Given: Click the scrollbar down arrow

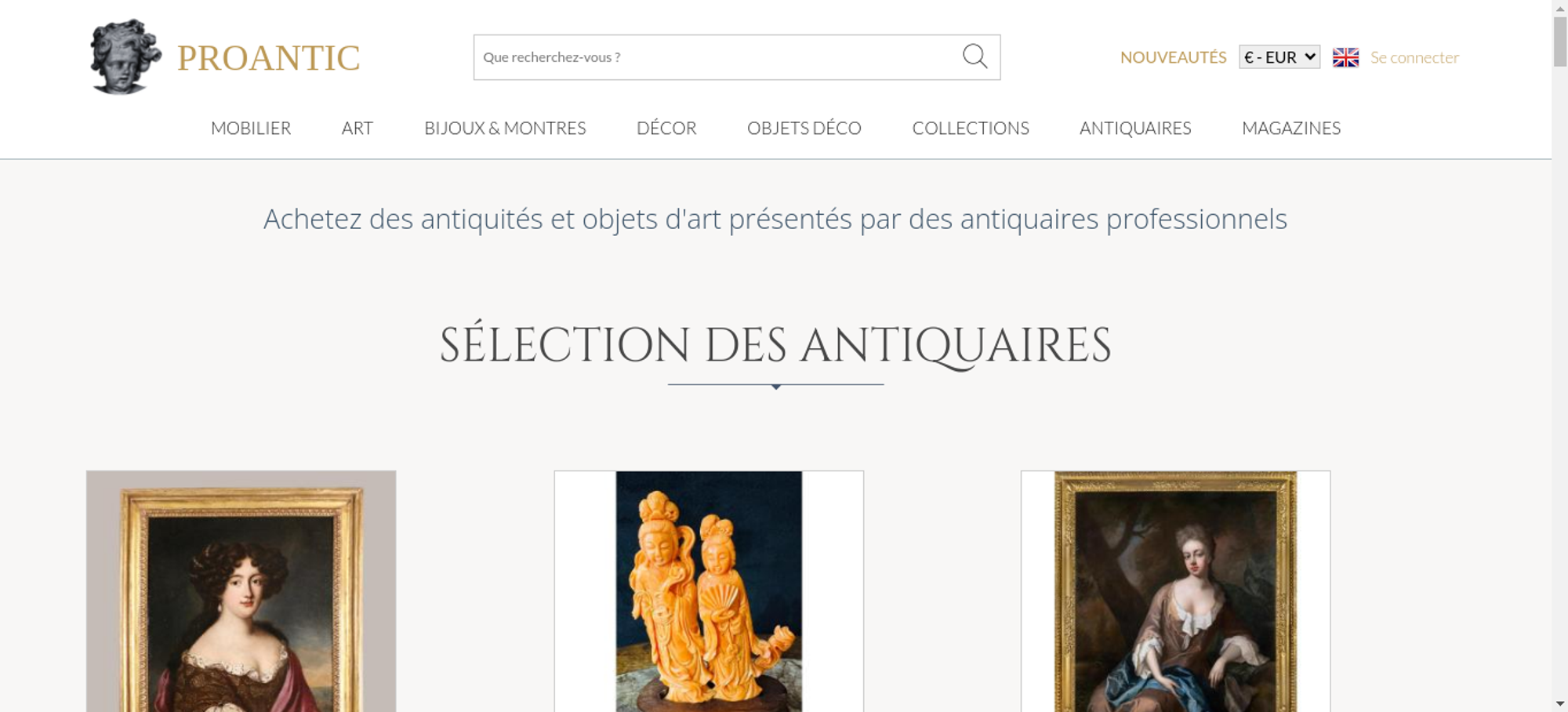Looking at the screenshot, I should pos(1559,703).
